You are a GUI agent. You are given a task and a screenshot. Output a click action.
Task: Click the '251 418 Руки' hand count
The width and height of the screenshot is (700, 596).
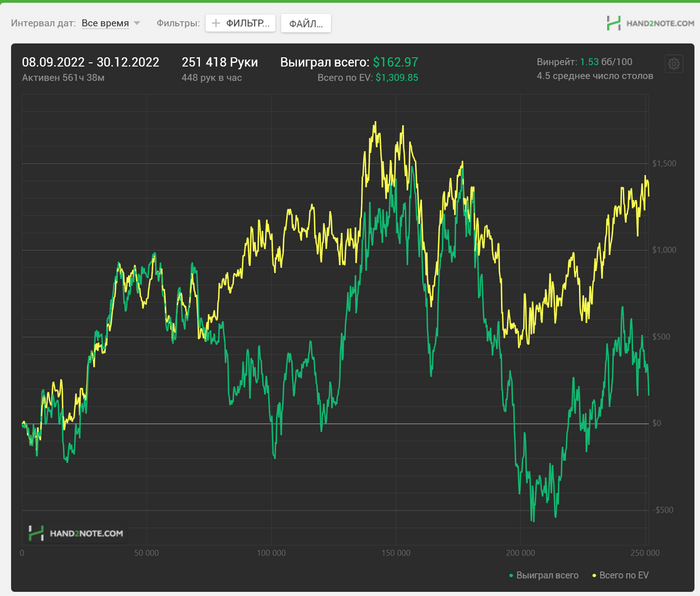(220, 62)
